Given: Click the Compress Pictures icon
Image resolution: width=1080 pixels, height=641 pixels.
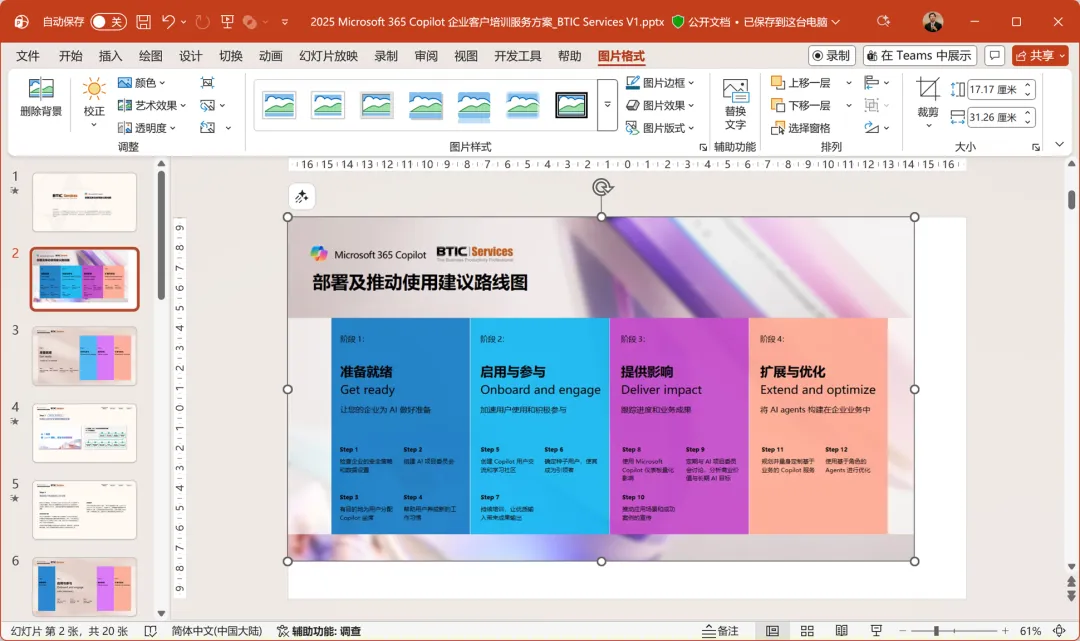Looking at the screenshot, I should coord(207,83).
